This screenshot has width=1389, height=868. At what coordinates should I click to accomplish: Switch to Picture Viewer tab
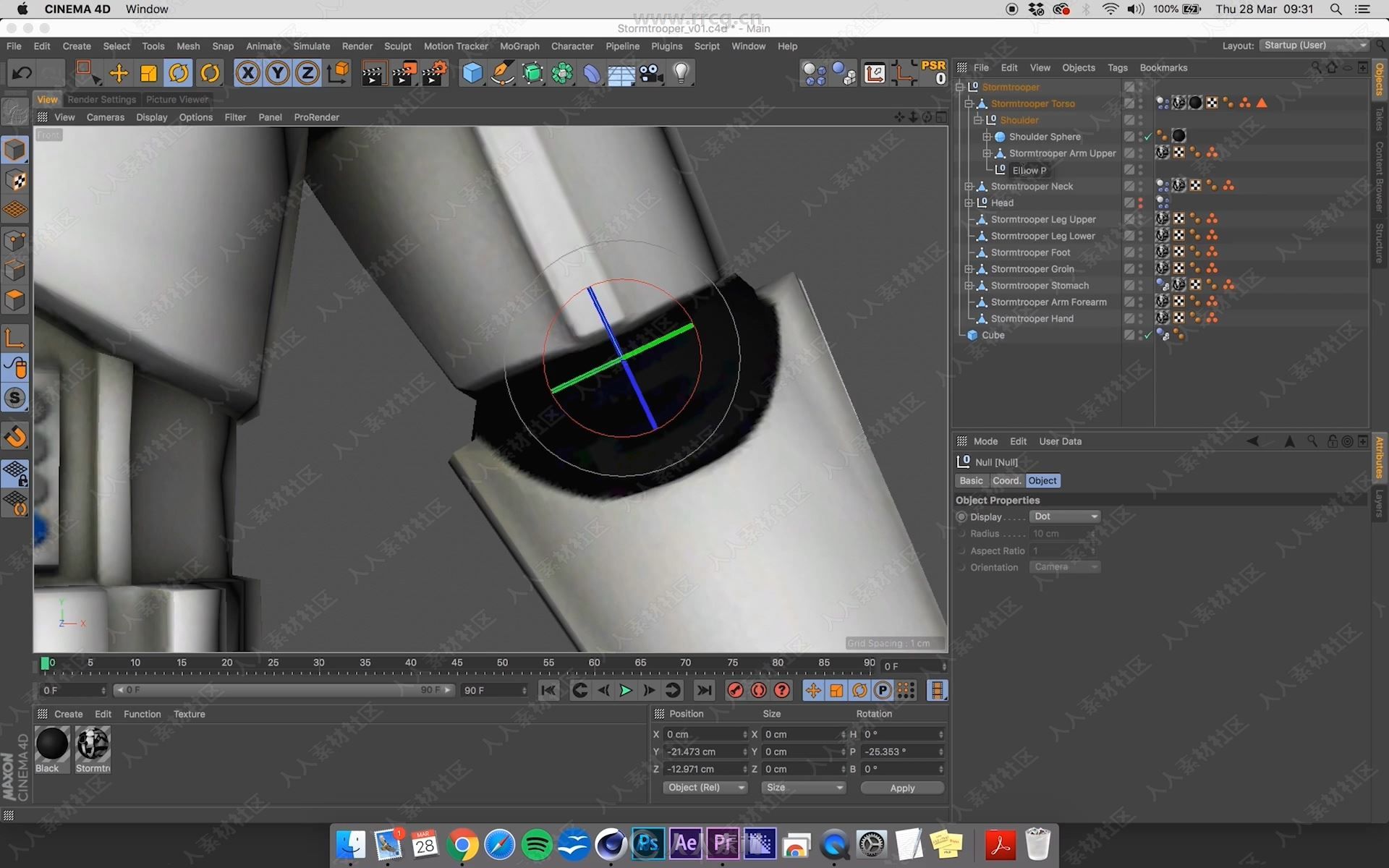click(177, 100)
